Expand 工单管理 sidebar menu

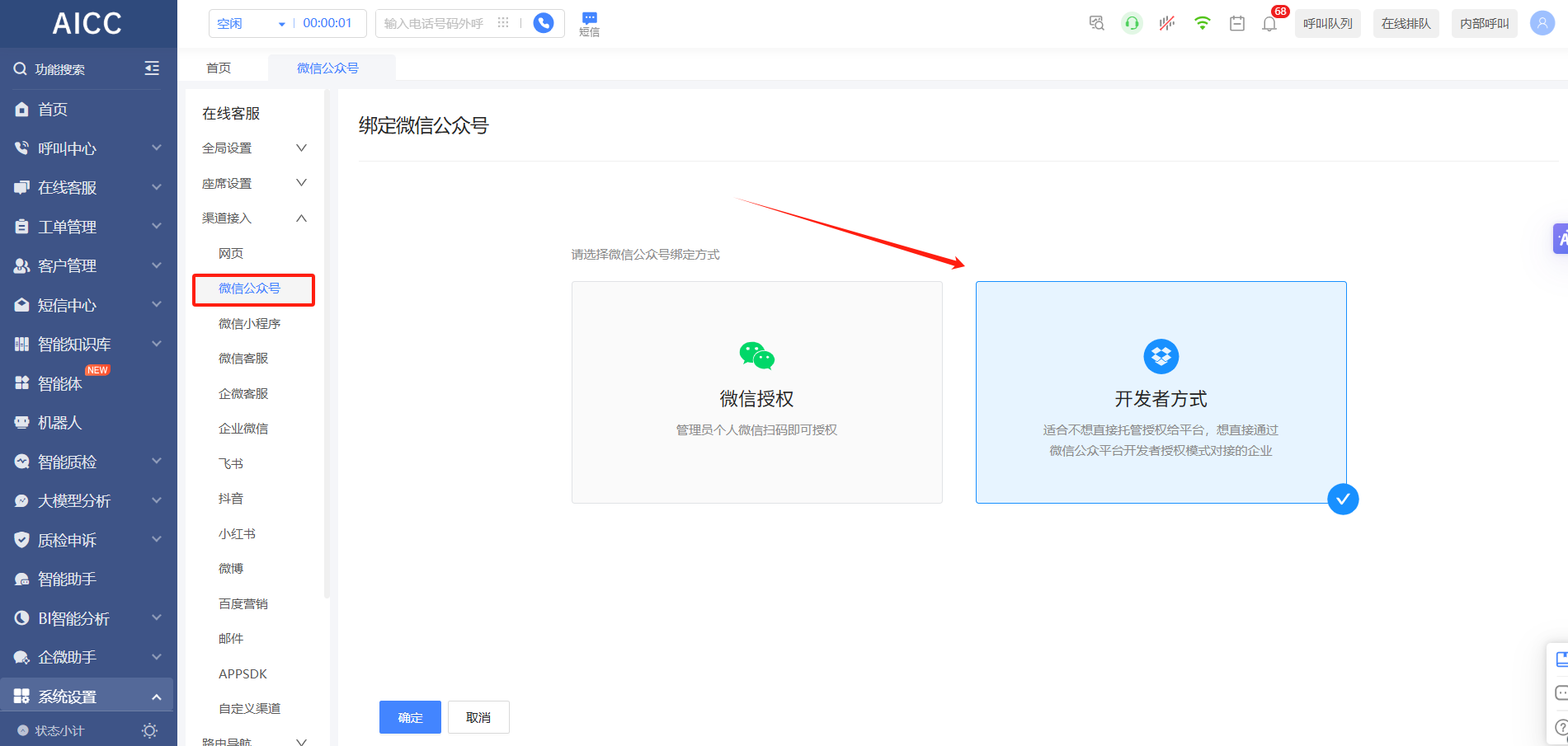coord(88,227)
